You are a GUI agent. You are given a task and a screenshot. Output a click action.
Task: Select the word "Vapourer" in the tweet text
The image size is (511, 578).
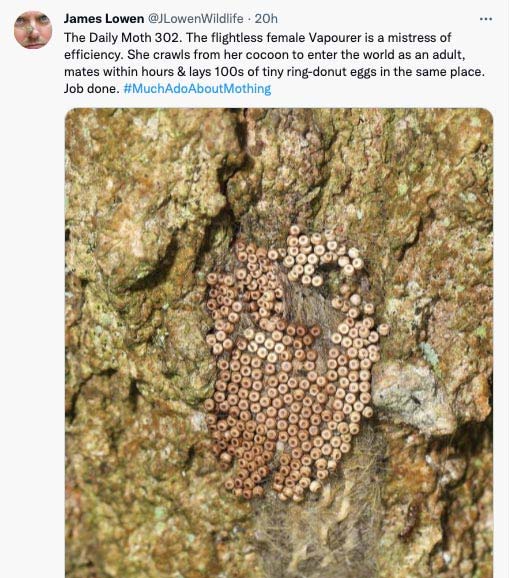click(x=334, y=38)
